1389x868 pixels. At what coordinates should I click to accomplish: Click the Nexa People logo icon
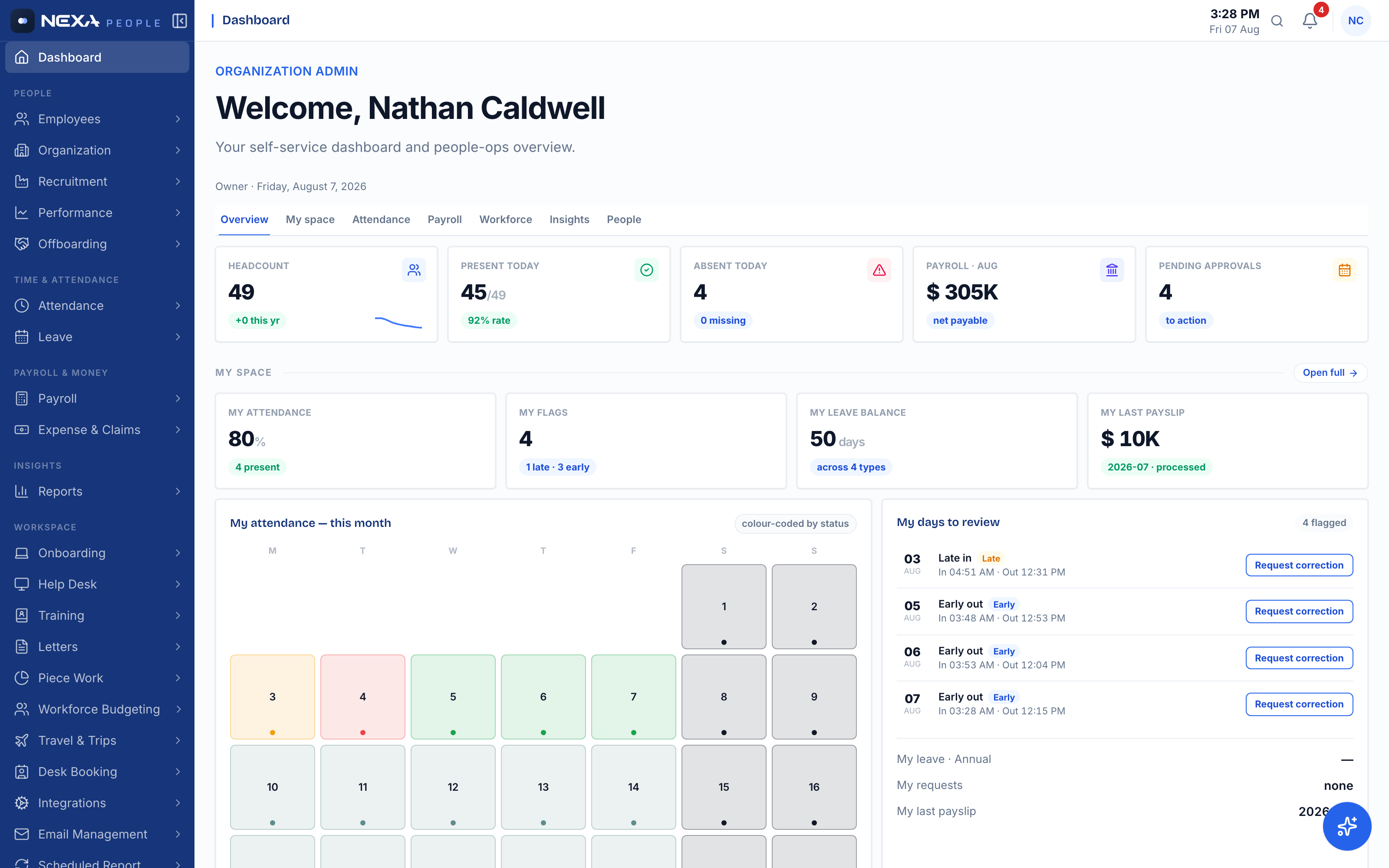click(x=23, y=21)
